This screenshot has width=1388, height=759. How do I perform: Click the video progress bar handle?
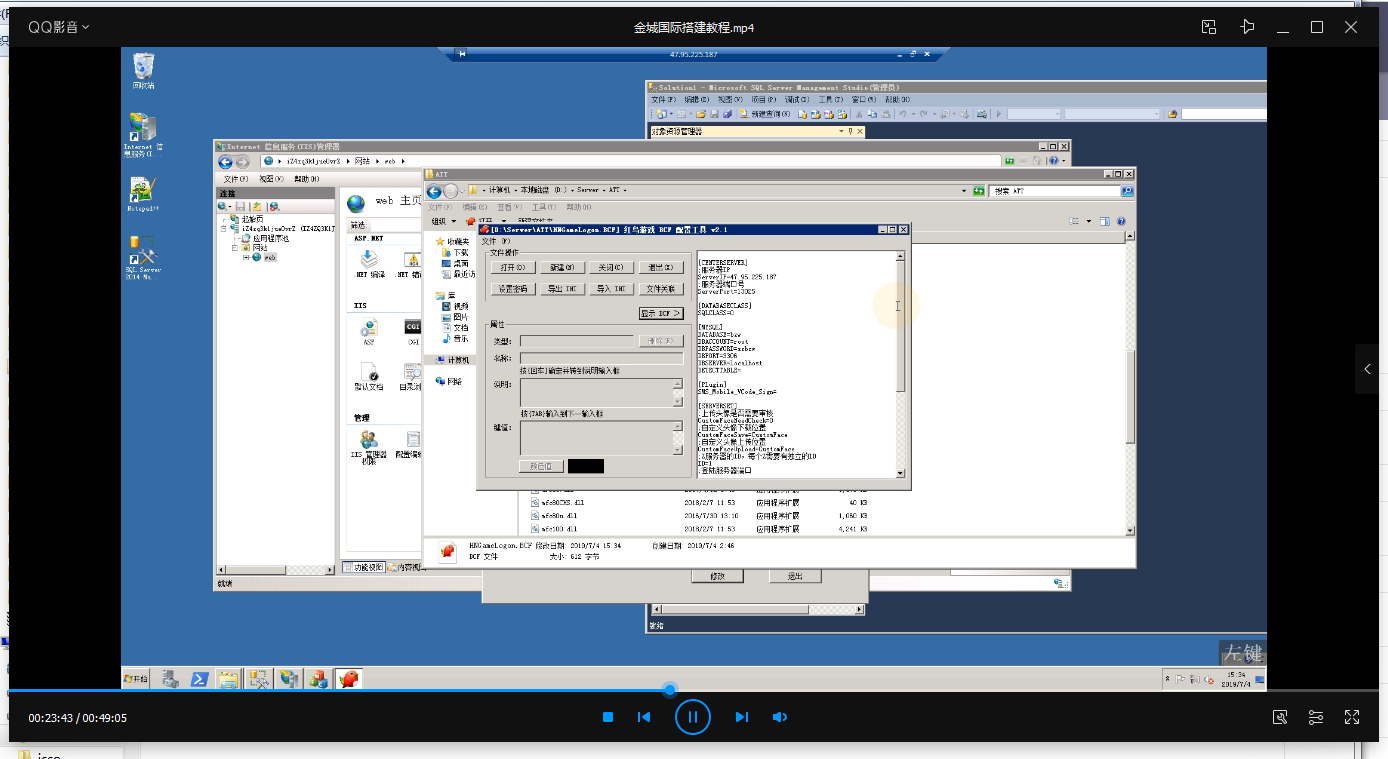tap(670, 690)
